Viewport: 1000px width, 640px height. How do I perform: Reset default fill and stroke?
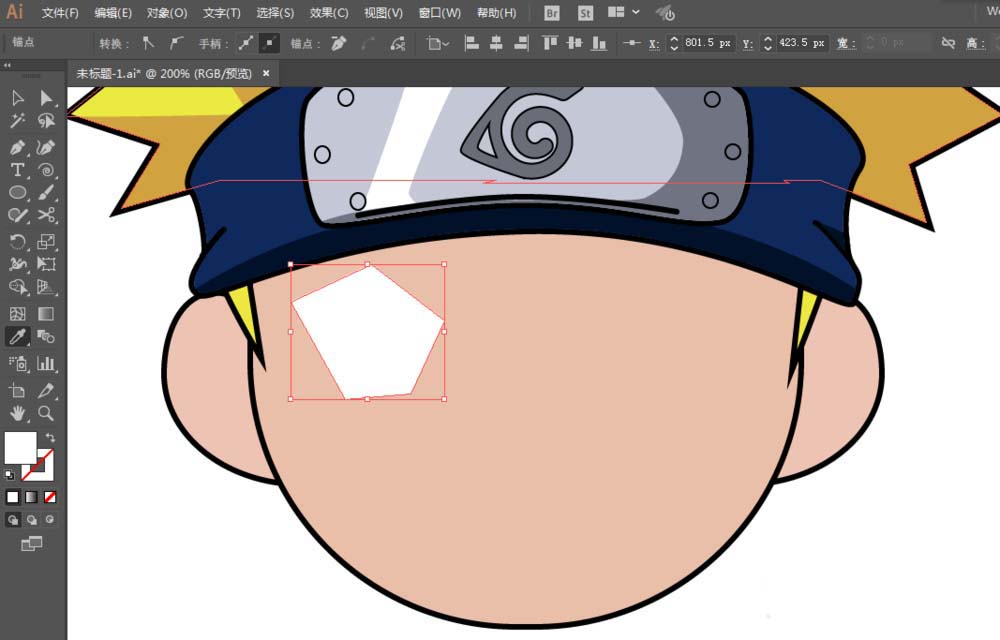[x=9, y=475]
